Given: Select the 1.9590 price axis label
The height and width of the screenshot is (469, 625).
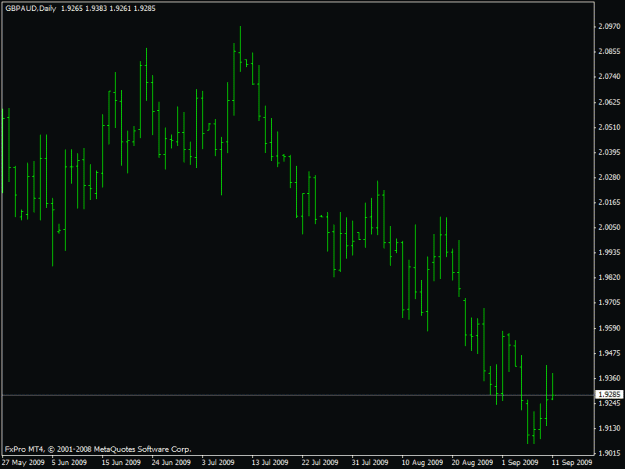Looking at the screenshot, I should click(609, 328).
